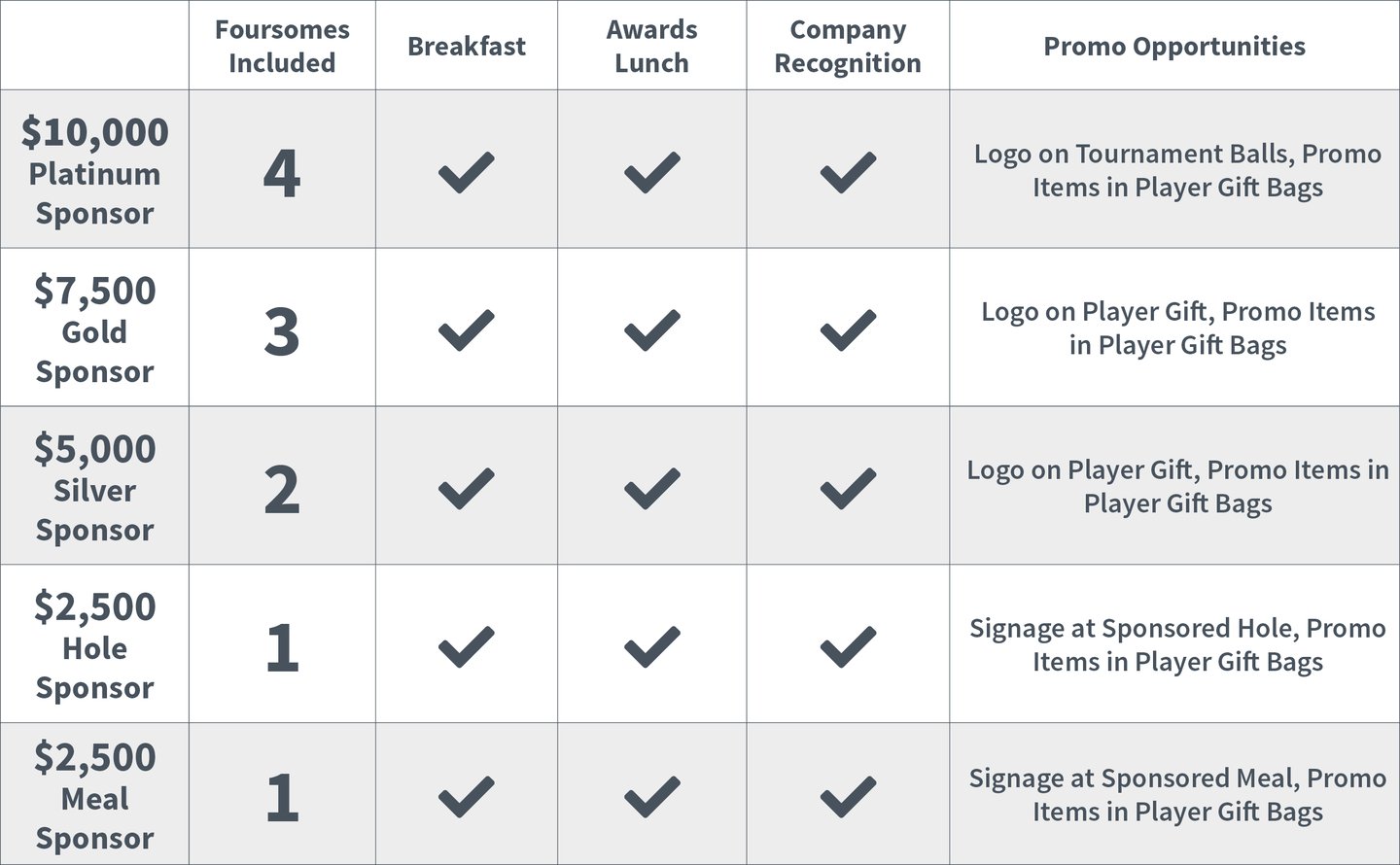Click the Silver Sponsor Awards Lunch checkmark
The image size is (1400, 865).
(x=651, y=489)
